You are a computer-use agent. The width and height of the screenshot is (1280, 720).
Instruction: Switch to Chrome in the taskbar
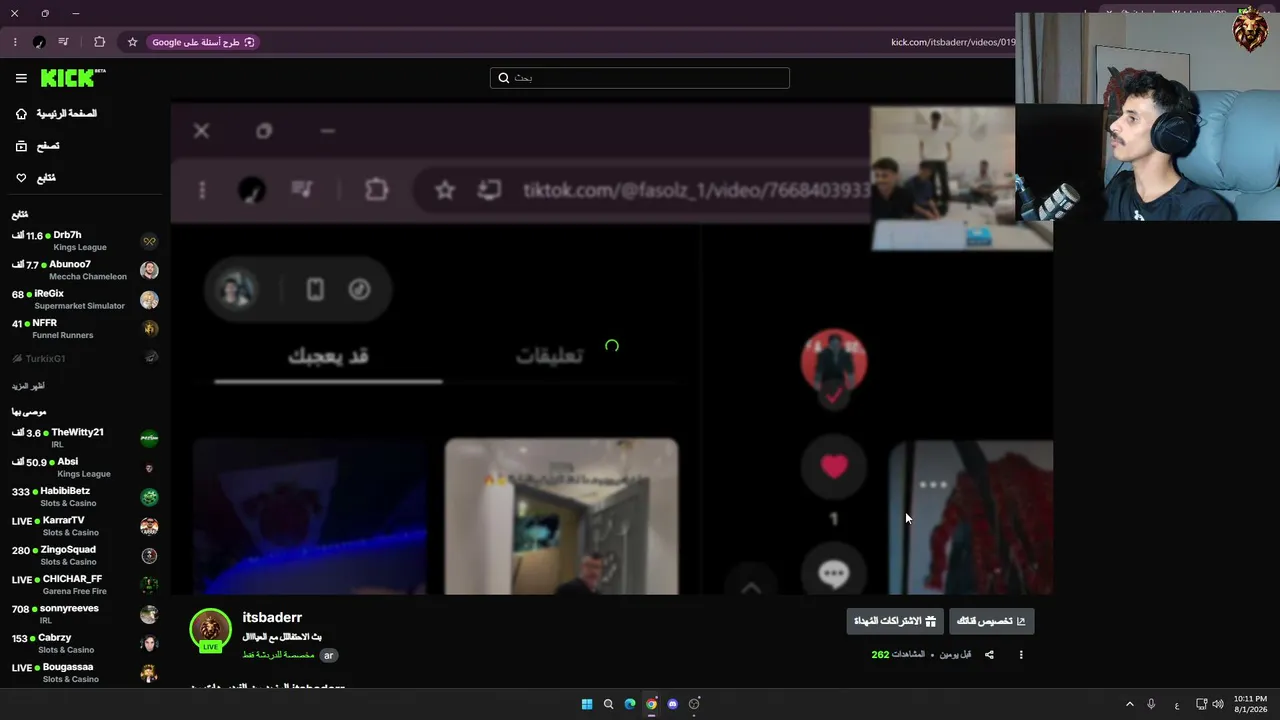[651, 704]
